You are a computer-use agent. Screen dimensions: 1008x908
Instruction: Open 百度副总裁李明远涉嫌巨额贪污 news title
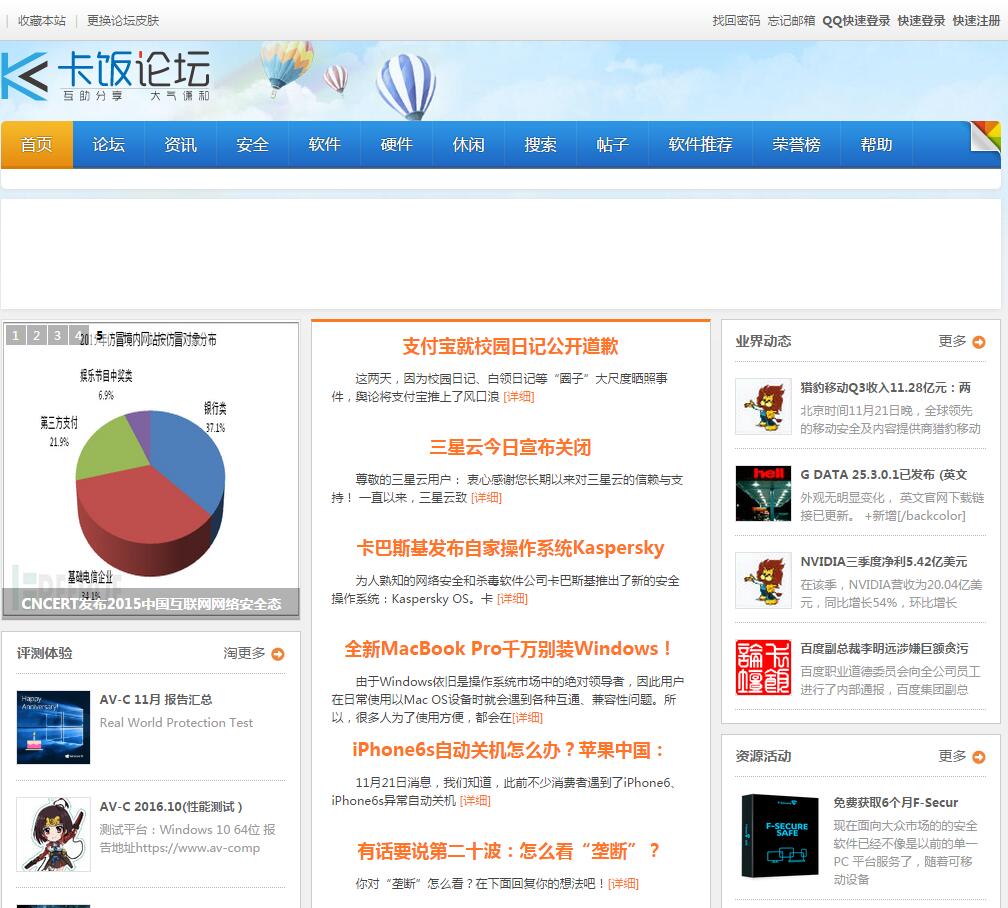(884, 648)
